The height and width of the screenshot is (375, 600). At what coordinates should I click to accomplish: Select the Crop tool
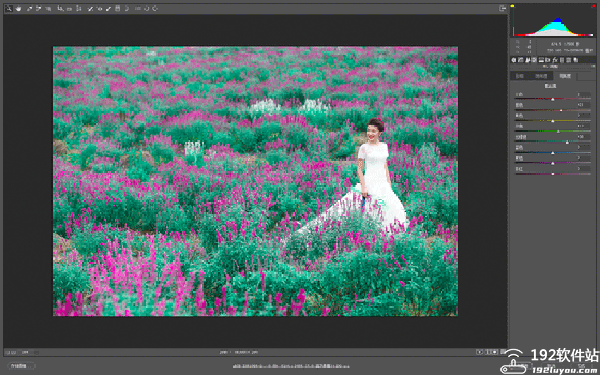[x=60, y=8]
